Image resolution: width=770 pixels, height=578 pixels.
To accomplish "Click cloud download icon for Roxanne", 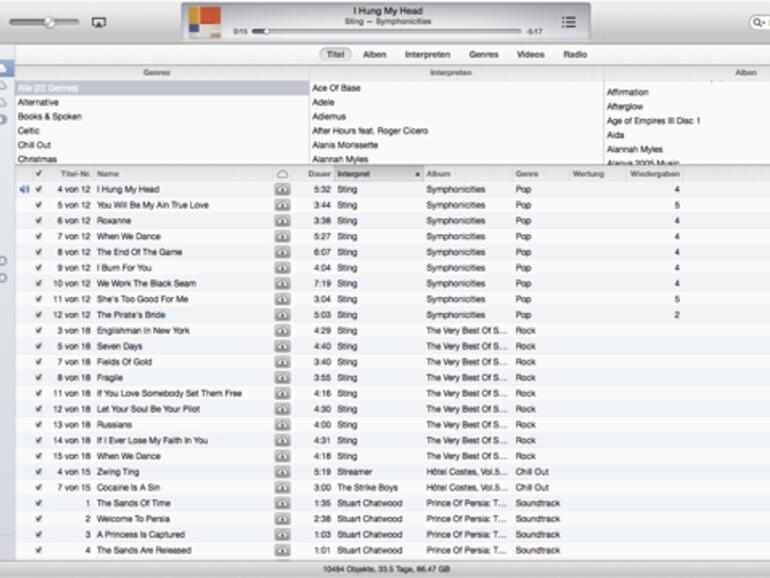I will click(282, 221).
